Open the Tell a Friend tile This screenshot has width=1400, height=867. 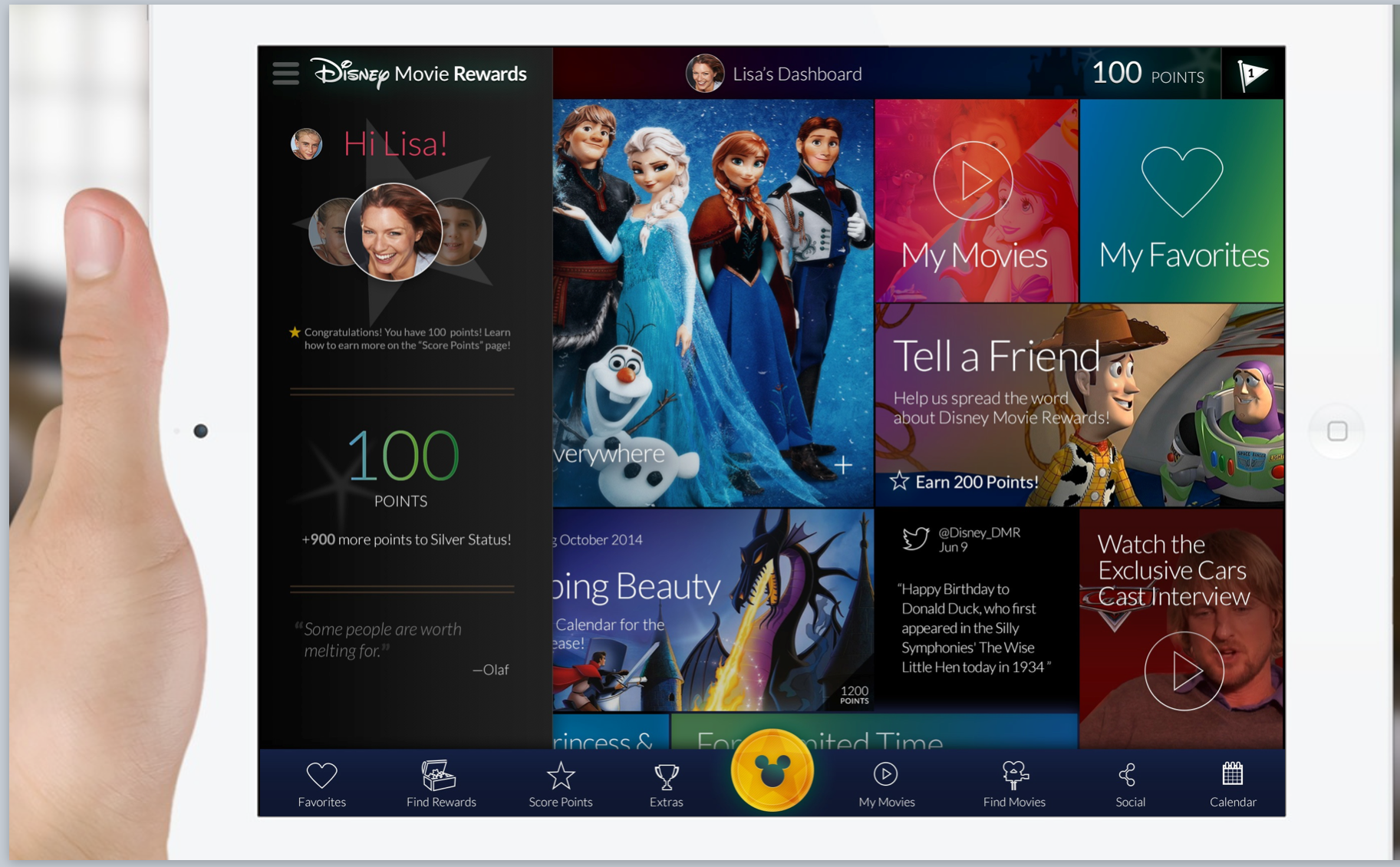1079,405
